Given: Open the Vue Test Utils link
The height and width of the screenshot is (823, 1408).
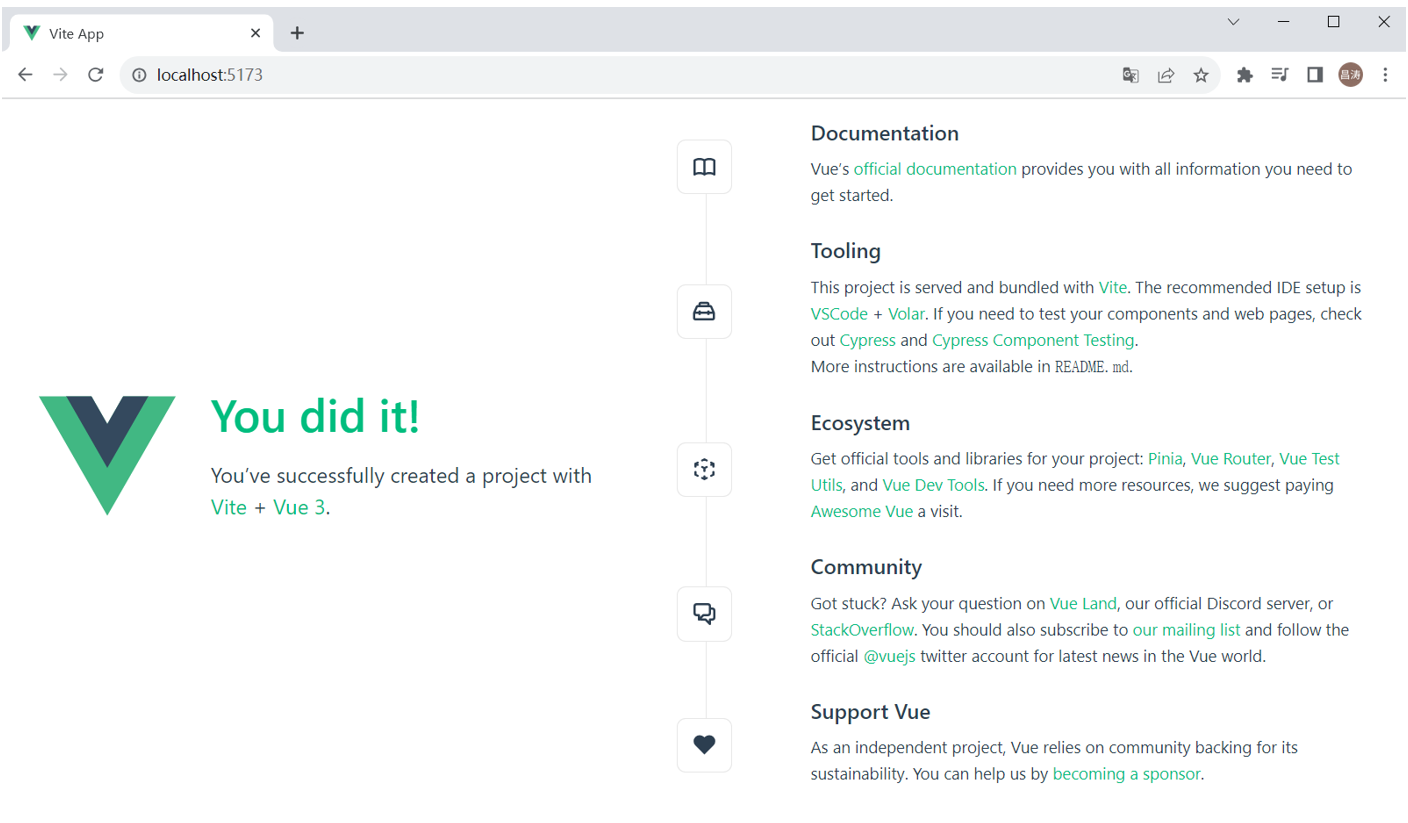Looking at the screenshot, I should (x=1309, y=459).
